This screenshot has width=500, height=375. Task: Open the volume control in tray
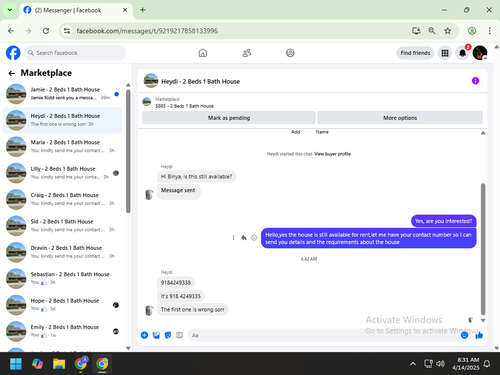pos(440,364)
